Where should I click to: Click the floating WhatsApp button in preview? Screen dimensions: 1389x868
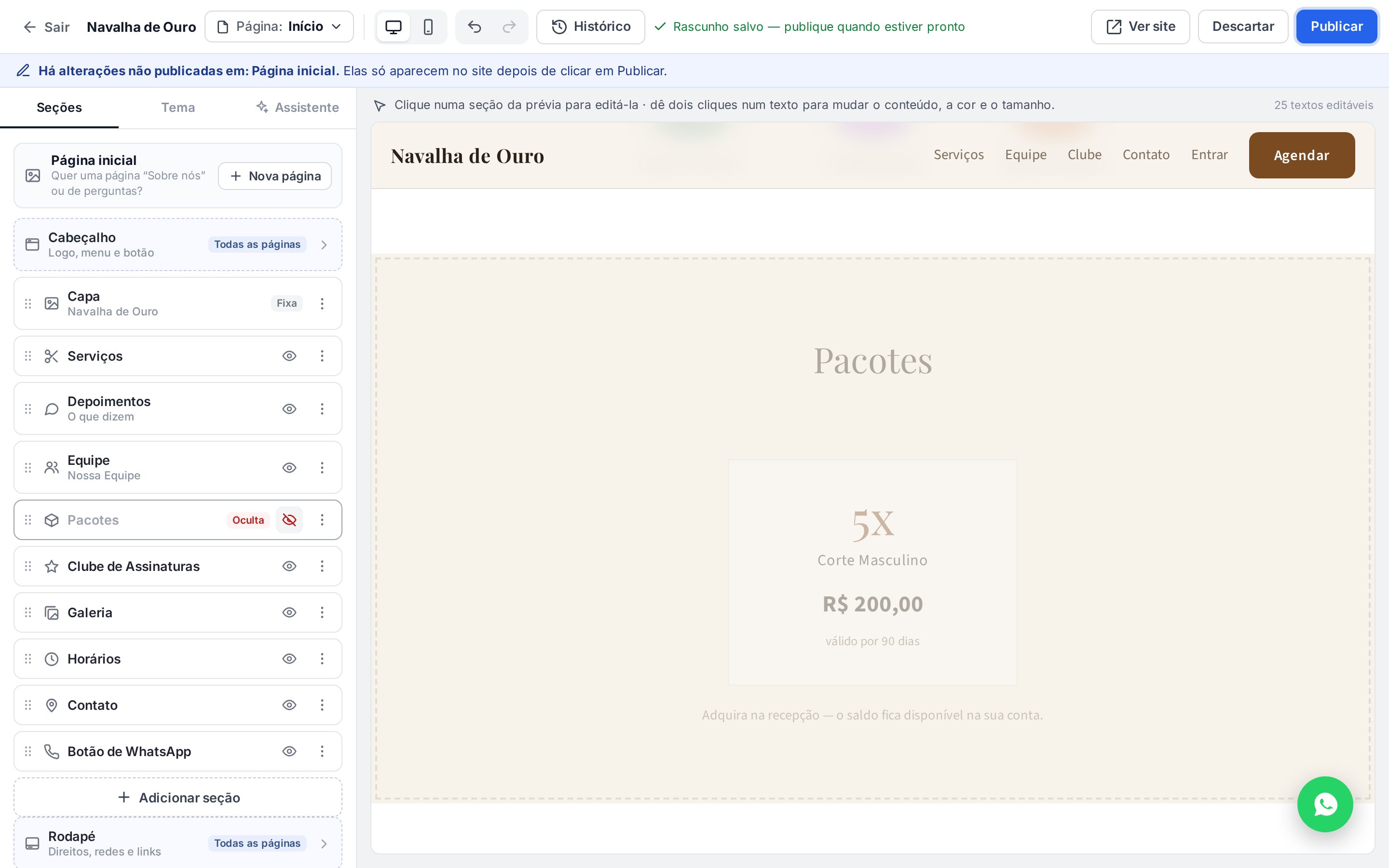[1325, 804]
